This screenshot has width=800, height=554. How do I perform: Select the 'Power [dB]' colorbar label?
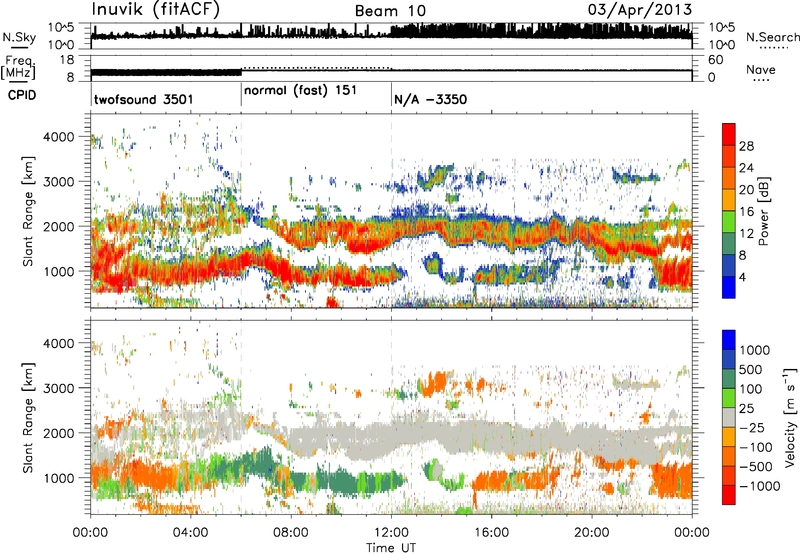point(763,211)
